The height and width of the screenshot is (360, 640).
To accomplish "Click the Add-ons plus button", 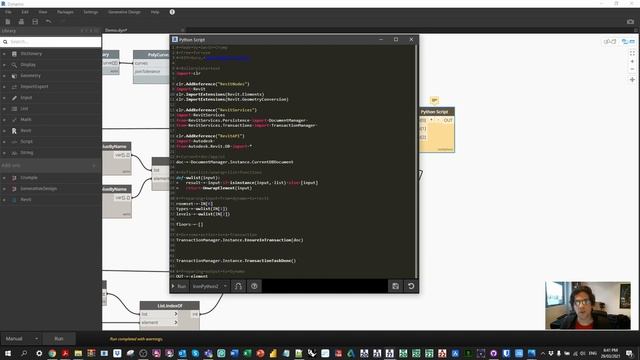I will coord(94,165).
